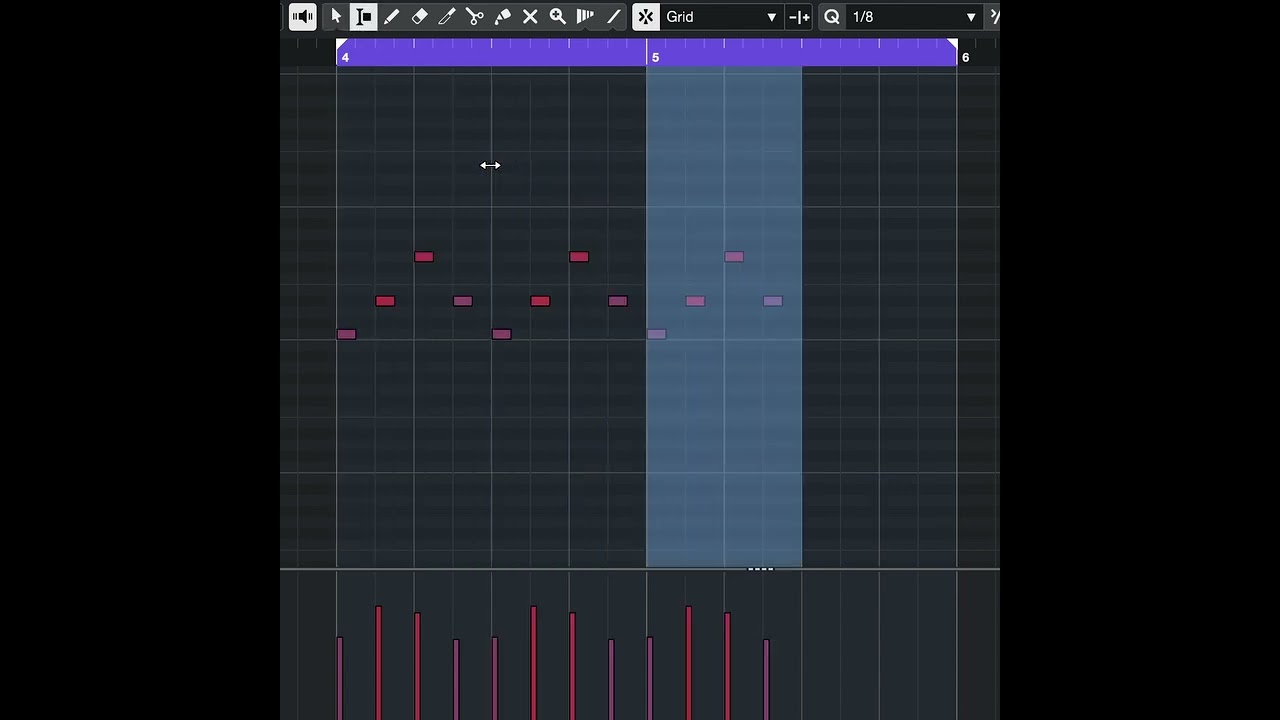This screenshot has height=720, width=1280.
Task: Click the controller lane divider handle
Action: click(760, 569)
